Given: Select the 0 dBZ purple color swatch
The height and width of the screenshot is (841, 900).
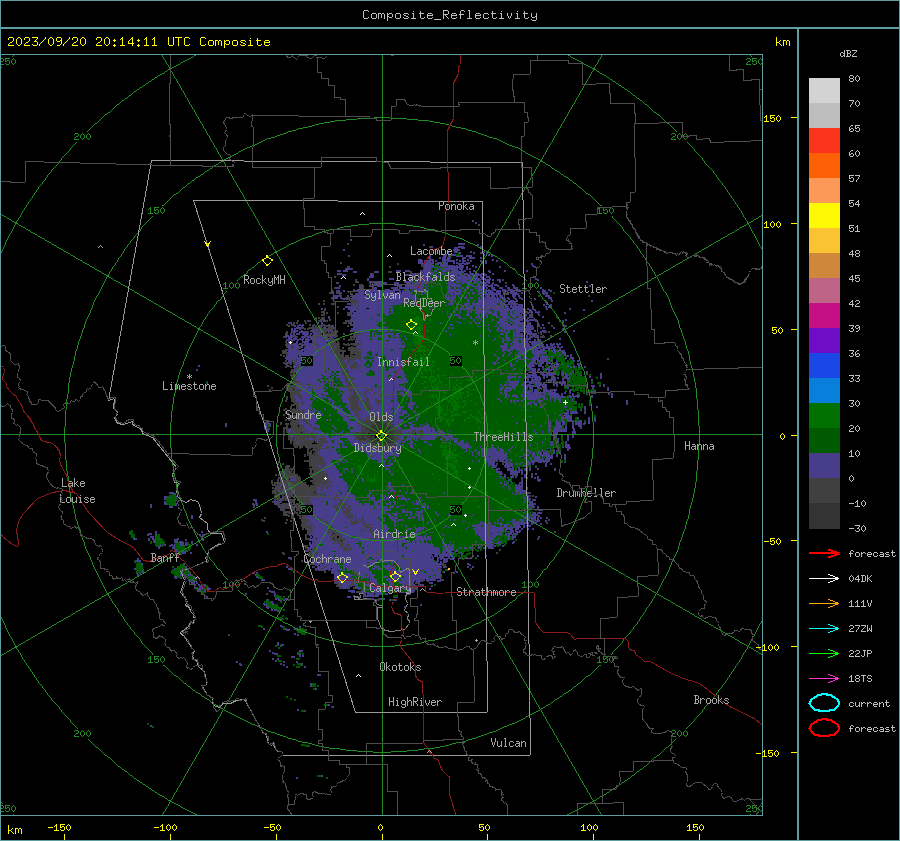Looking at the screenshot, I should 824,466.
